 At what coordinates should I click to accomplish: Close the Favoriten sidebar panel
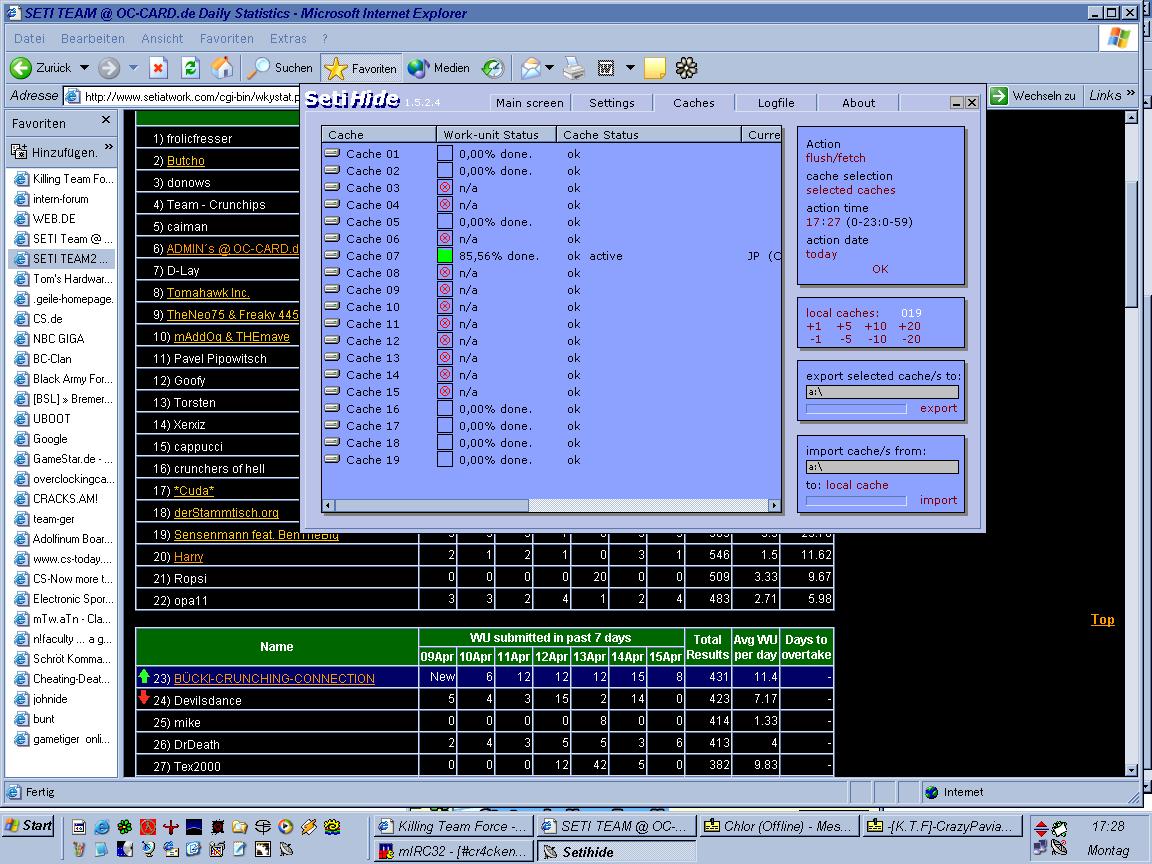point(106,120)
